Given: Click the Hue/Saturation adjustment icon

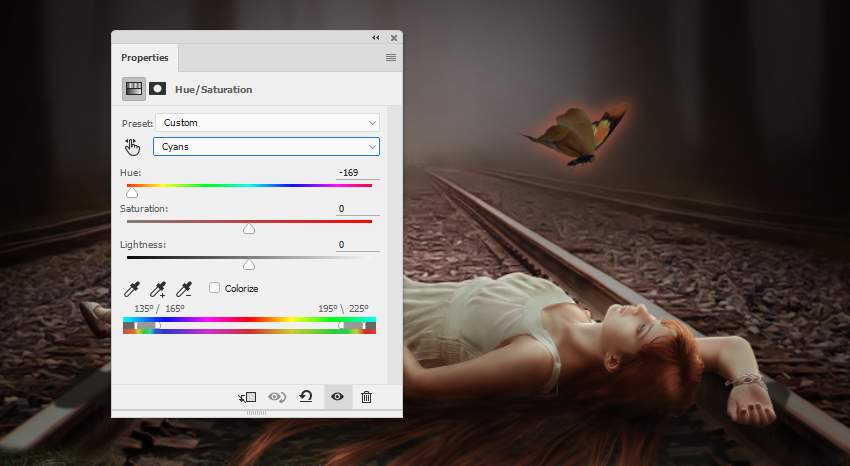Looking at the screenshot, I should click(134, 89).
